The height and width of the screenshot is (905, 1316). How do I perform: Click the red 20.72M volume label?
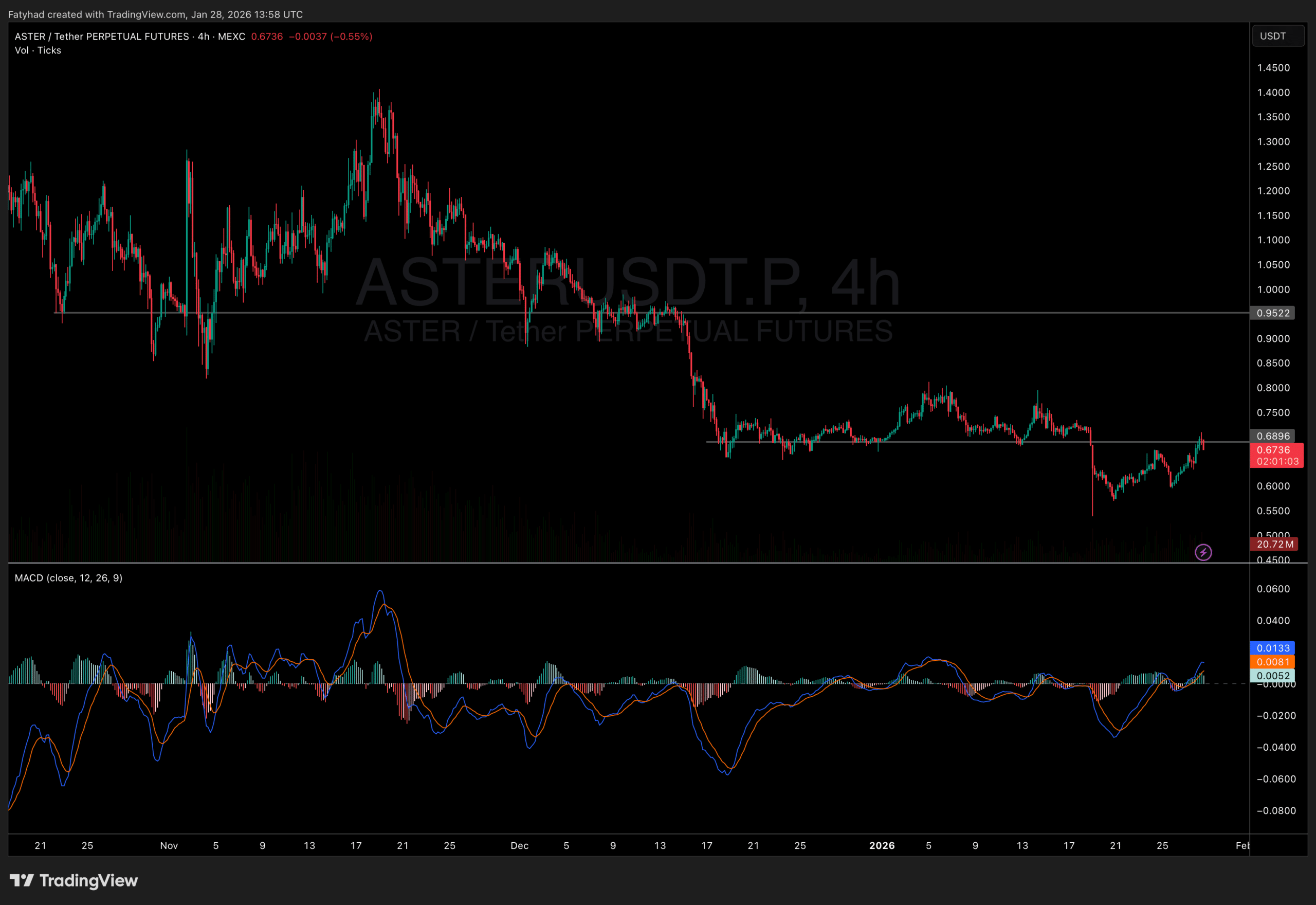pyautogui.click(x=1273, y=544)
